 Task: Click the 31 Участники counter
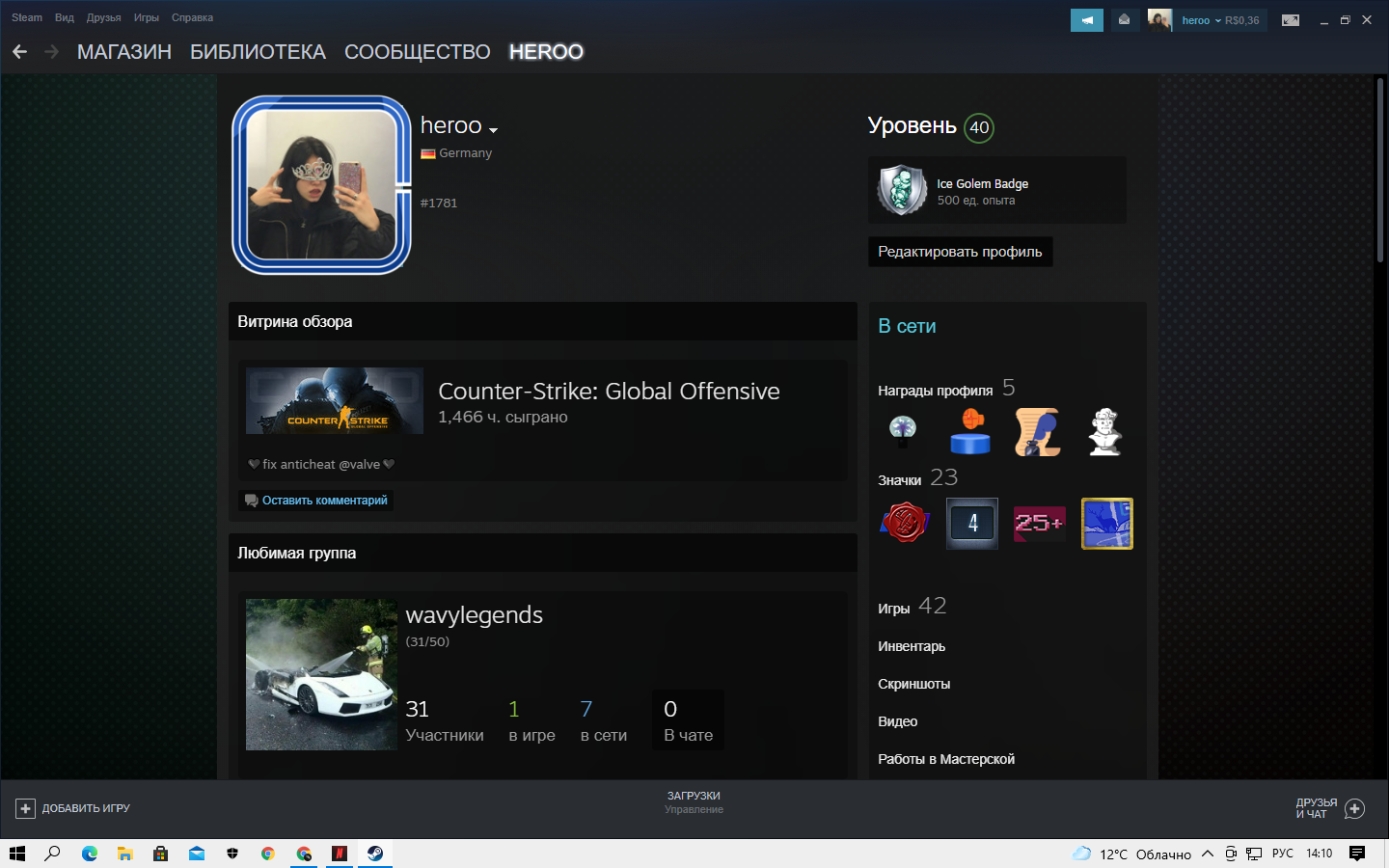click(445, 720)
